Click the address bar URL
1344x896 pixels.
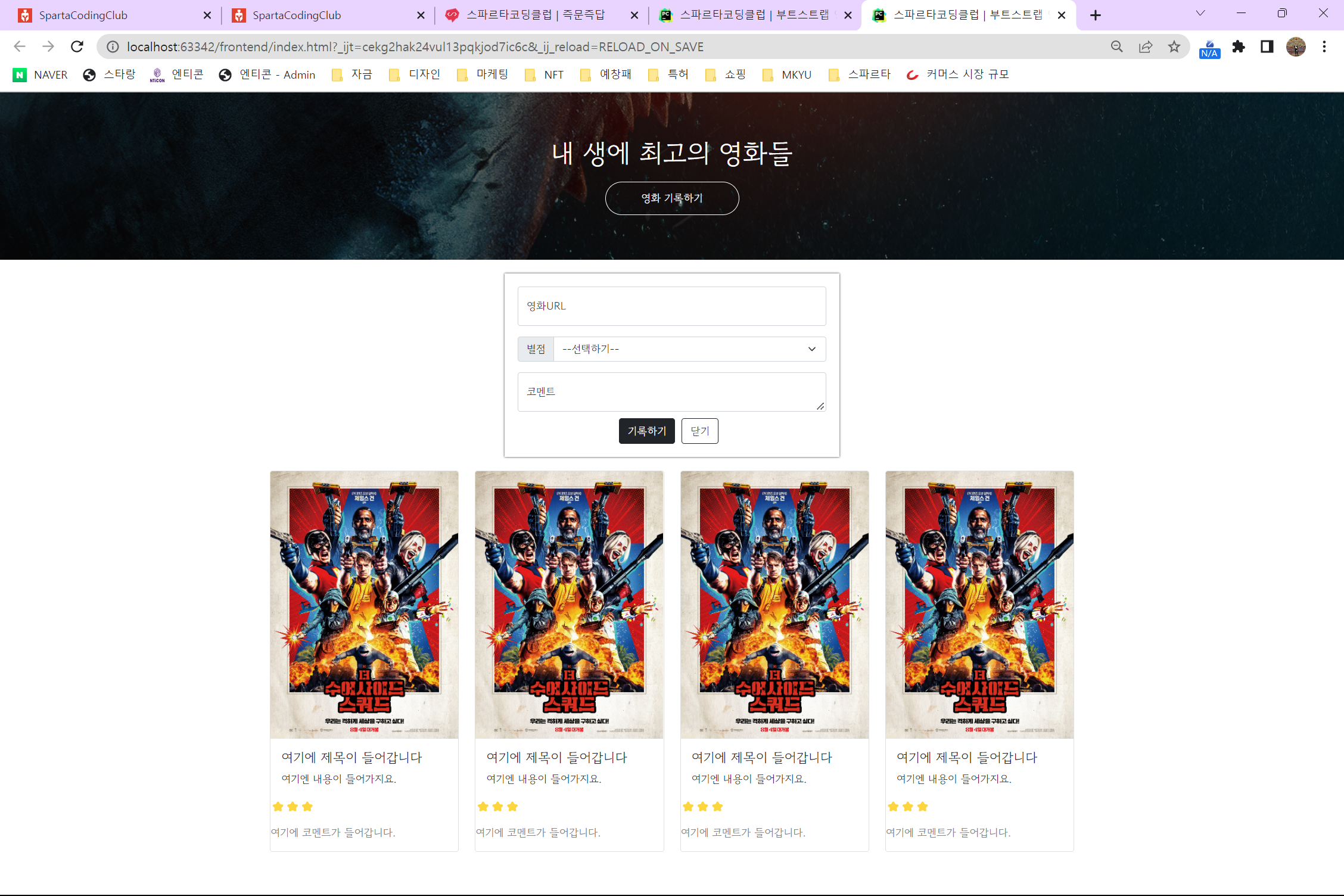point(415,46)
